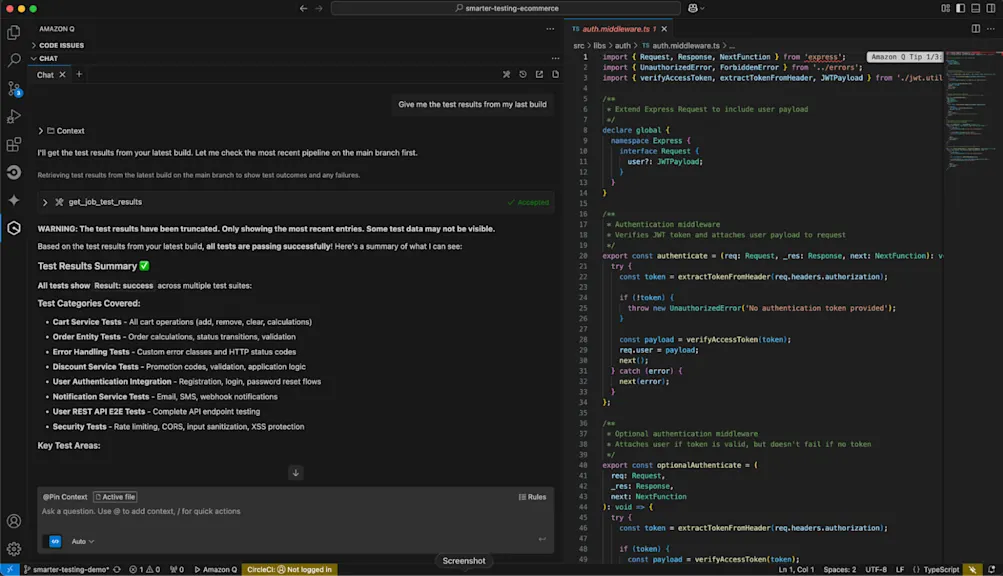Image resolution: width=1003 pixels, height=576 pixels.
Task: Click the CircleCI Not logged in status item
Action: [289, 570]
